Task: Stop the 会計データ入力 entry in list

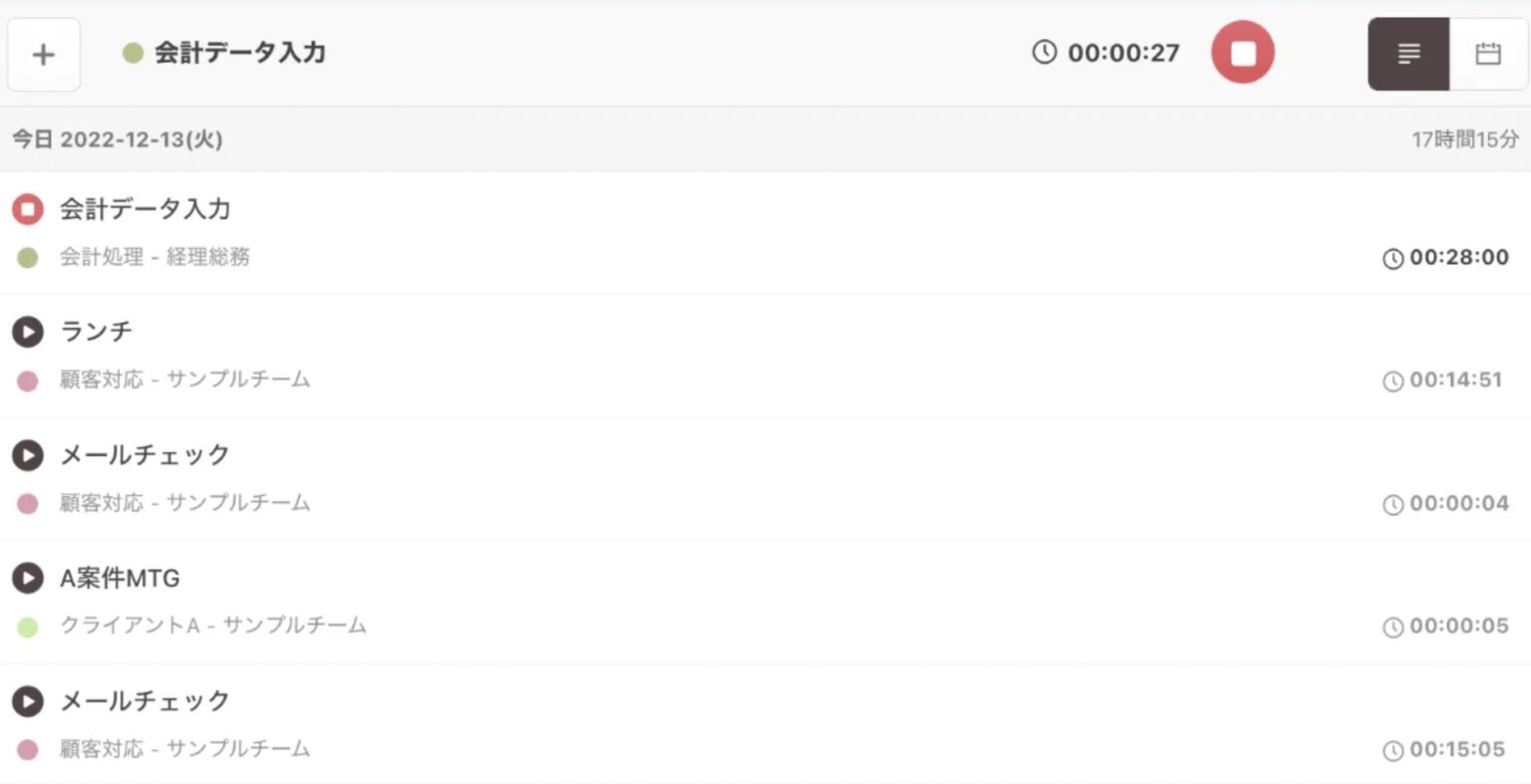Action: 27,209
